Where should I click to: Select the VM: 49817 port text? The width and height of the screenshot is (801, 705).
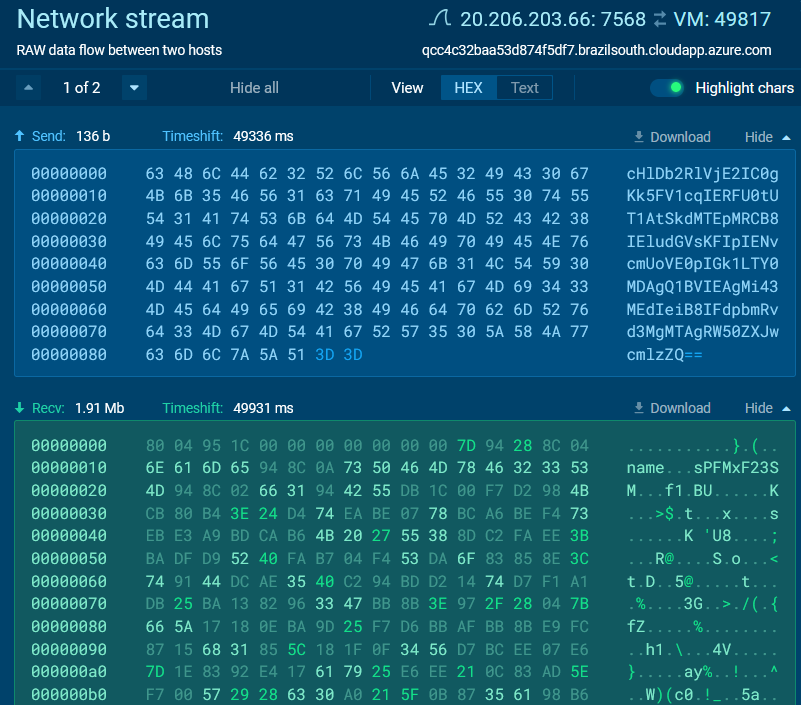(722, 19)
